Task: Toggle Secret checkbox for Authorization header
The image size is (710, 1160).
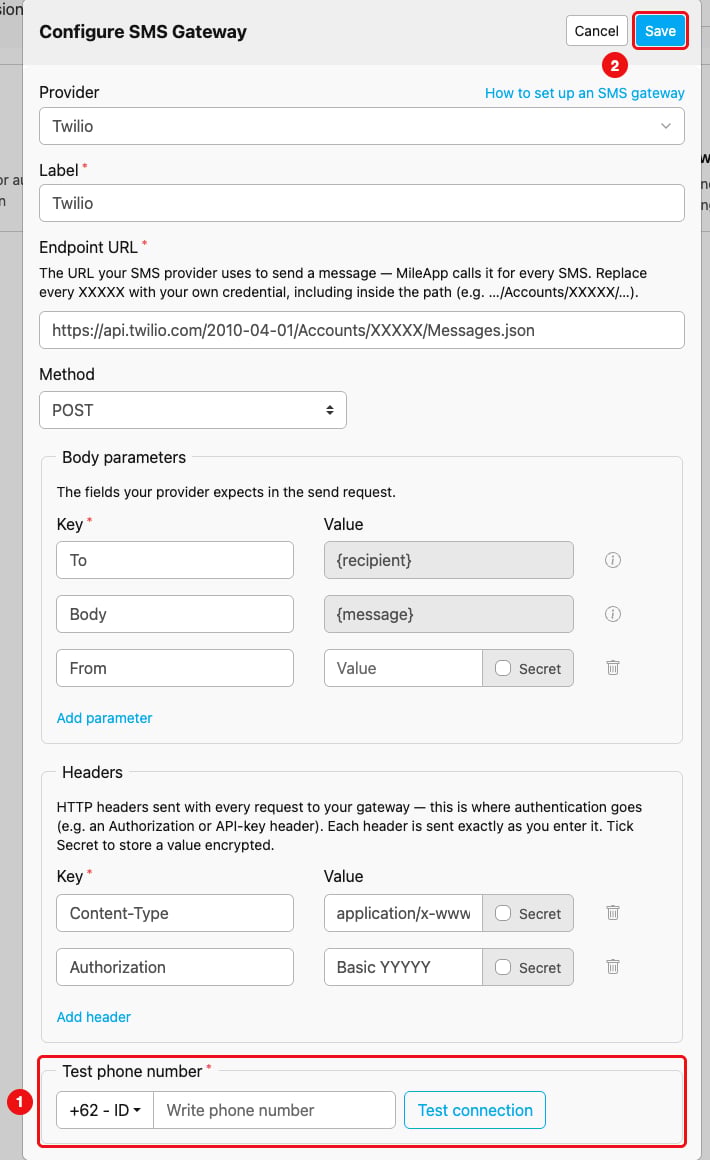Action: tap(503, 967)
